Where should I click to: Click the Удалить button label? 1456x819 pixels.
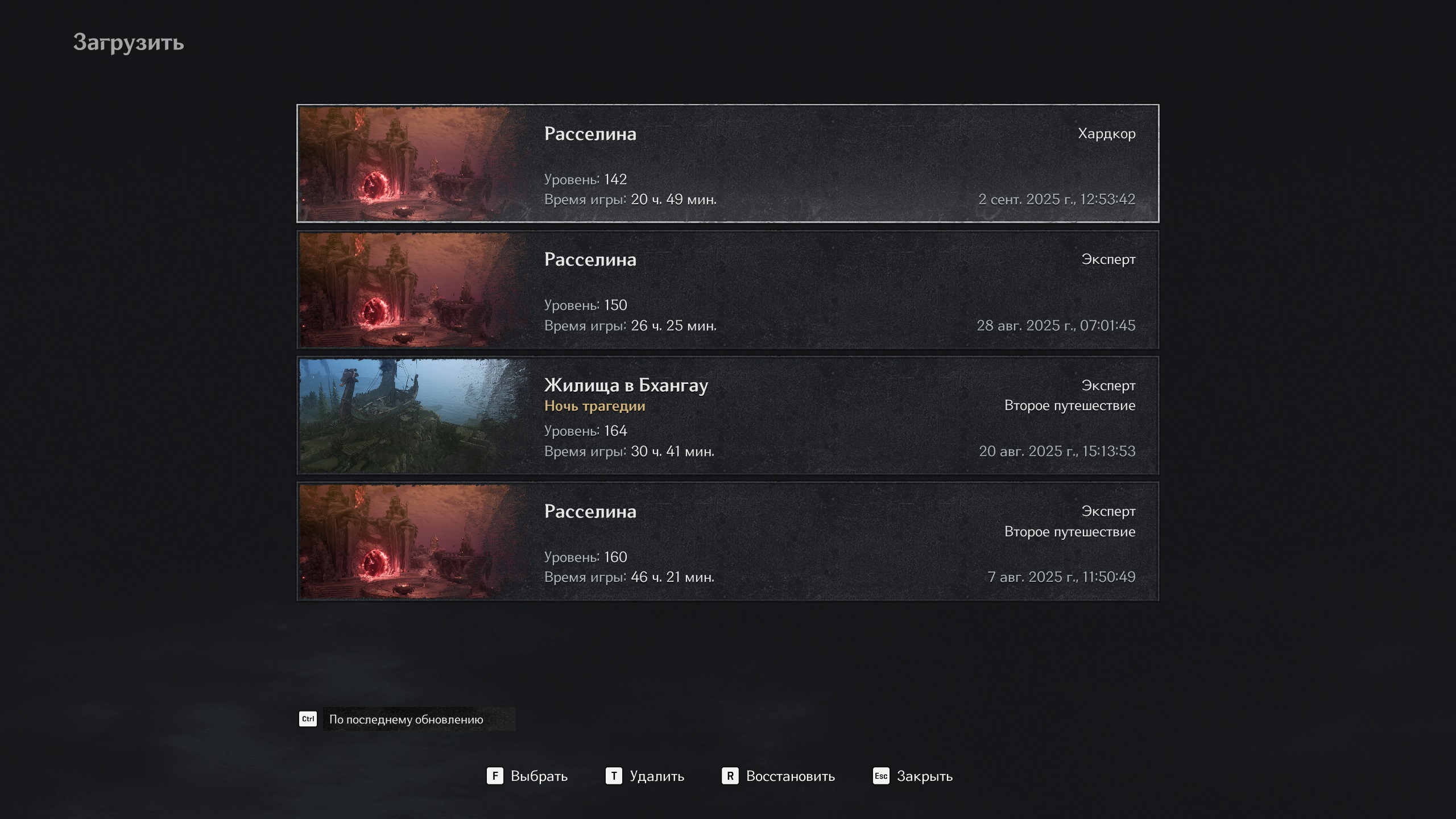click(657, 776)
